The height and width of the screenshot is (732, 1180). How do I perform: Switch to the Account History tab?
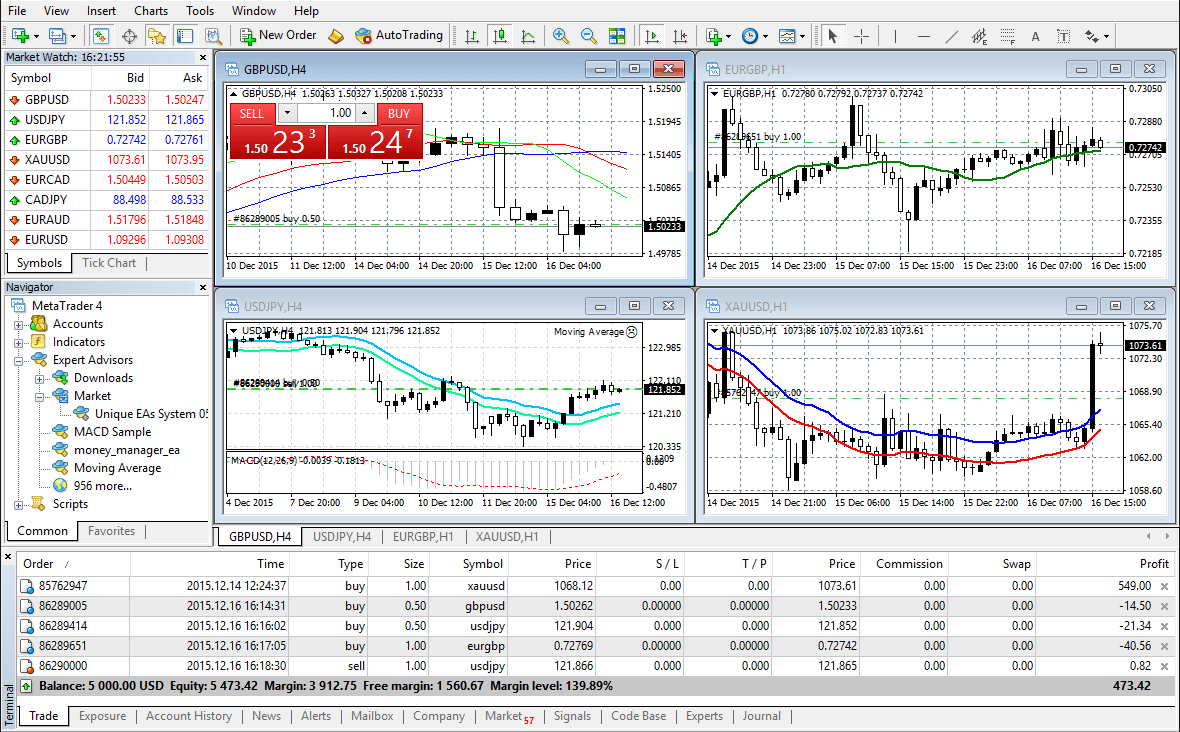click(188, 716)
